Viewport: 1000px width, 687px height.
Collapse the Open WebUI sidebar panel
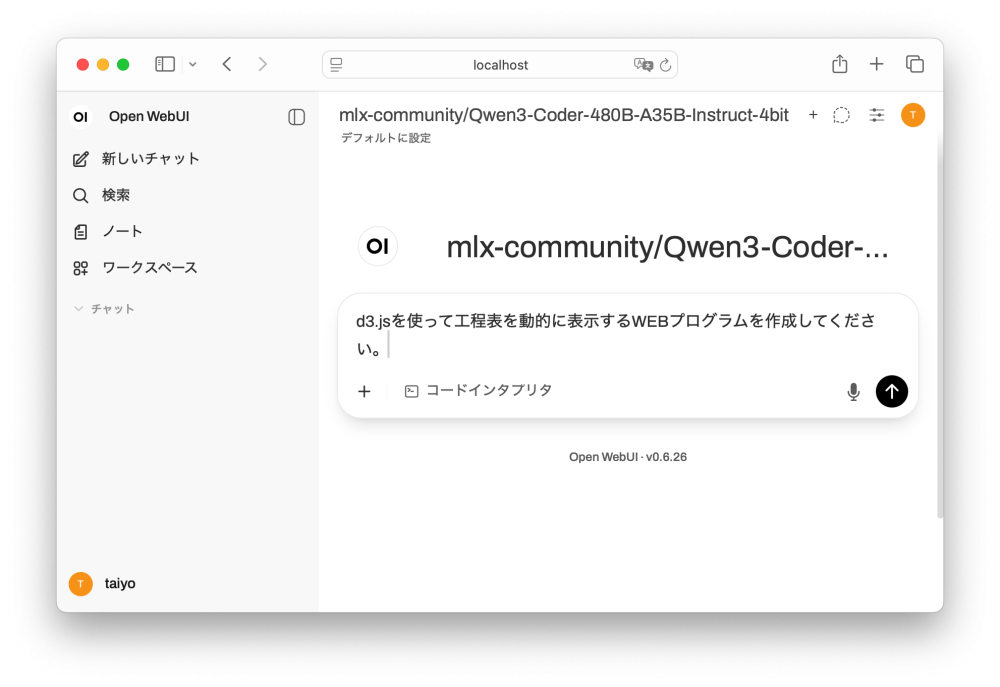[297, 117]
